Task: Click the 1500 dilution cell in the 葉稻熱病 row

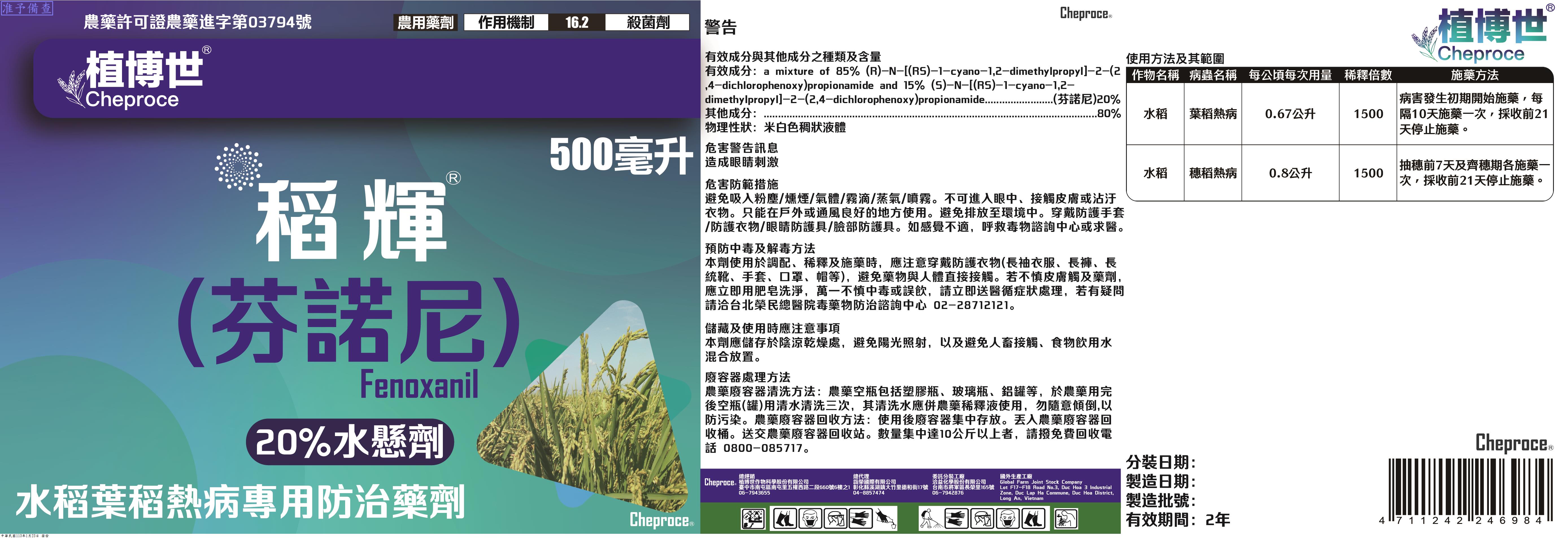Action: (1368, 114)
